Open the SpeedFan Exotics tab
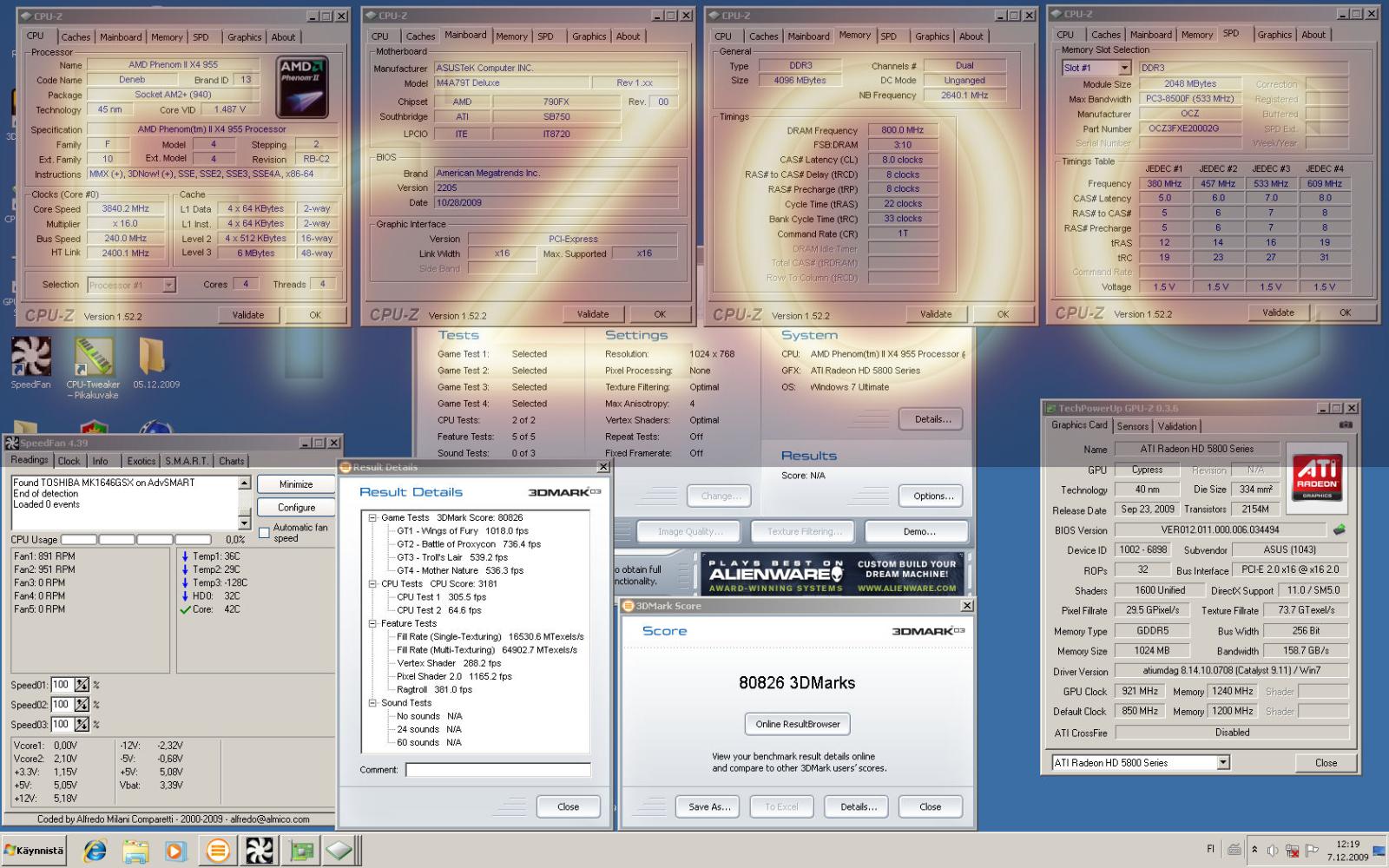Image resolution: width=1389 pixels, height=868 pixels. click(141, 461)
